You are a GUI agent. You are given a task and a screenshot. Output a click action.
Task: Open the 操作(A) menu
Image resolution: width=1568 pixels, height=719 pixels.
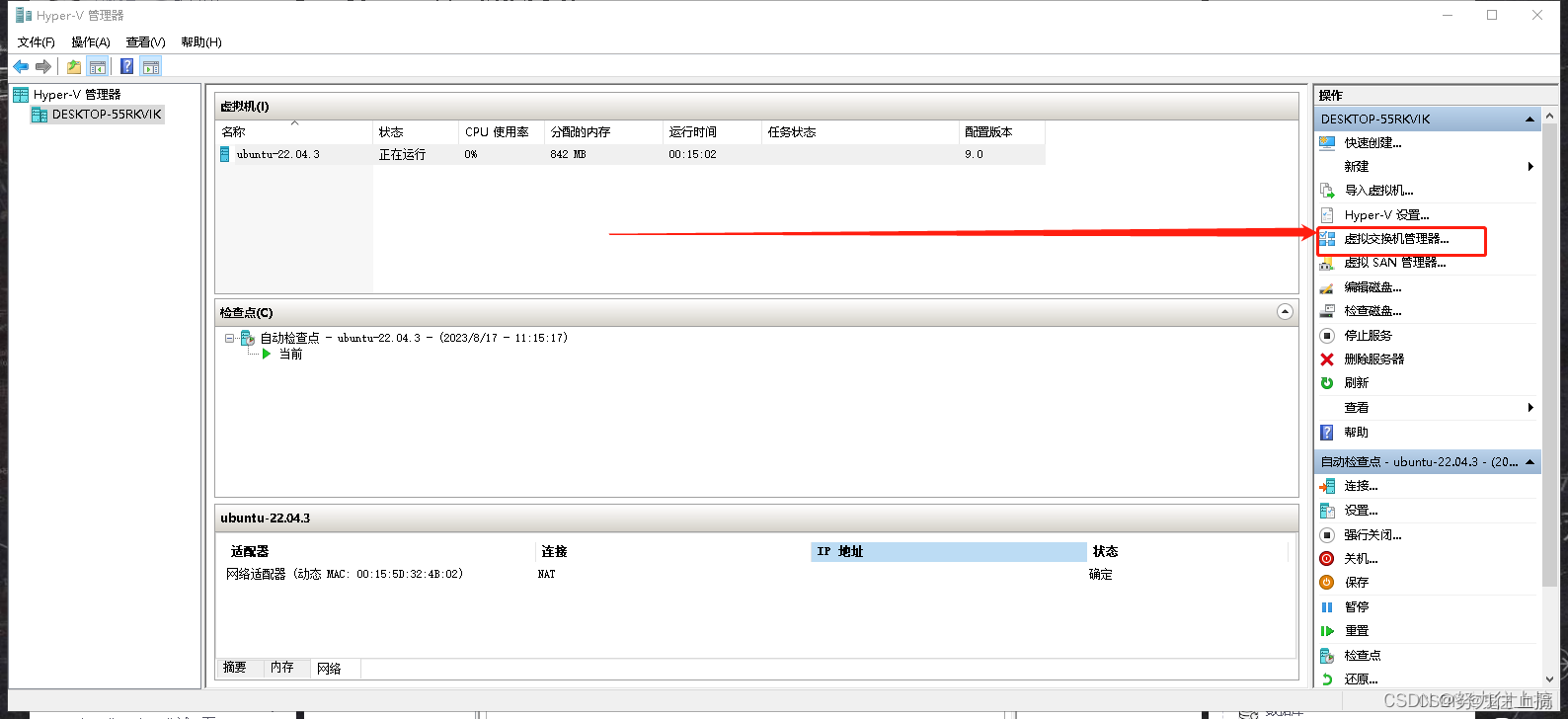pyautogui.click(x=91, y=42)
